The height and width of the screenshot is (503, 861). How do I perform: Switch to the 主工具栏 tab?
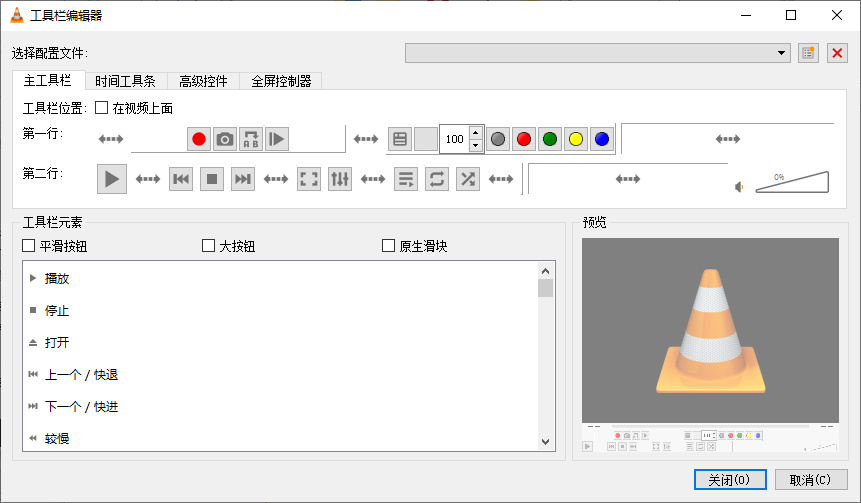[x=48, y=81]
